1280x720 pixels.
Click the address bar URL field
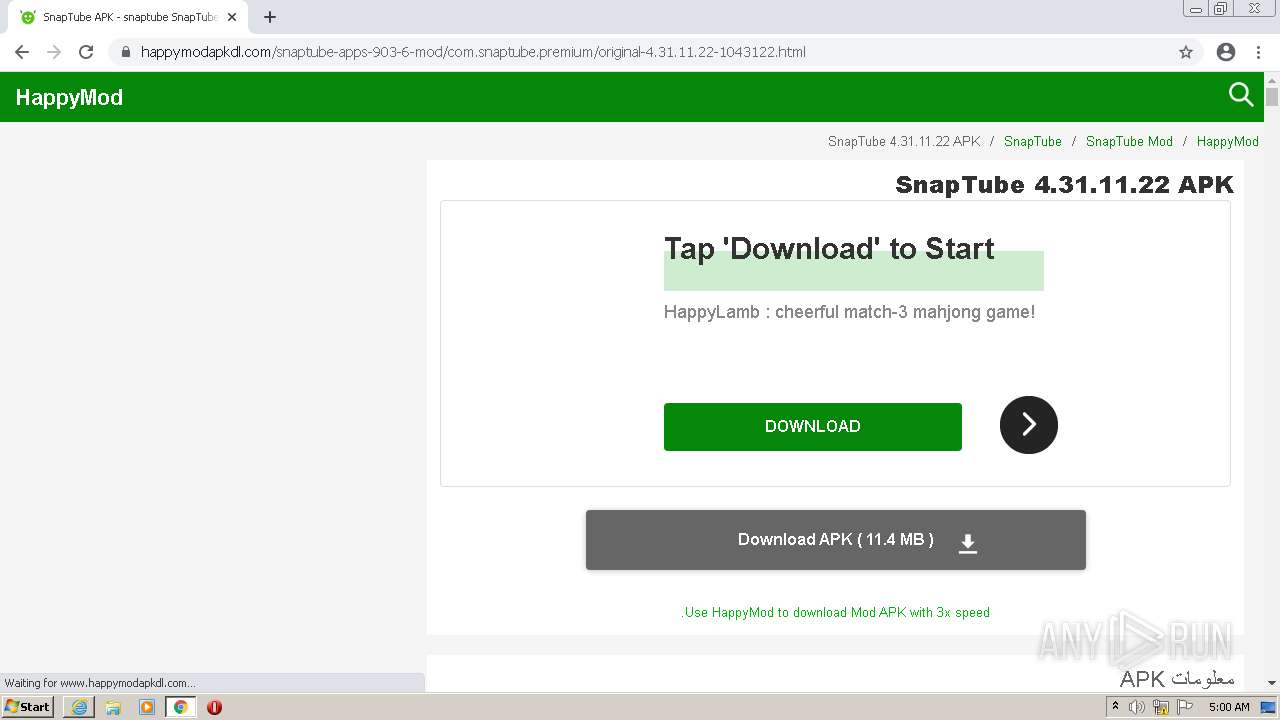coord(640,52)
